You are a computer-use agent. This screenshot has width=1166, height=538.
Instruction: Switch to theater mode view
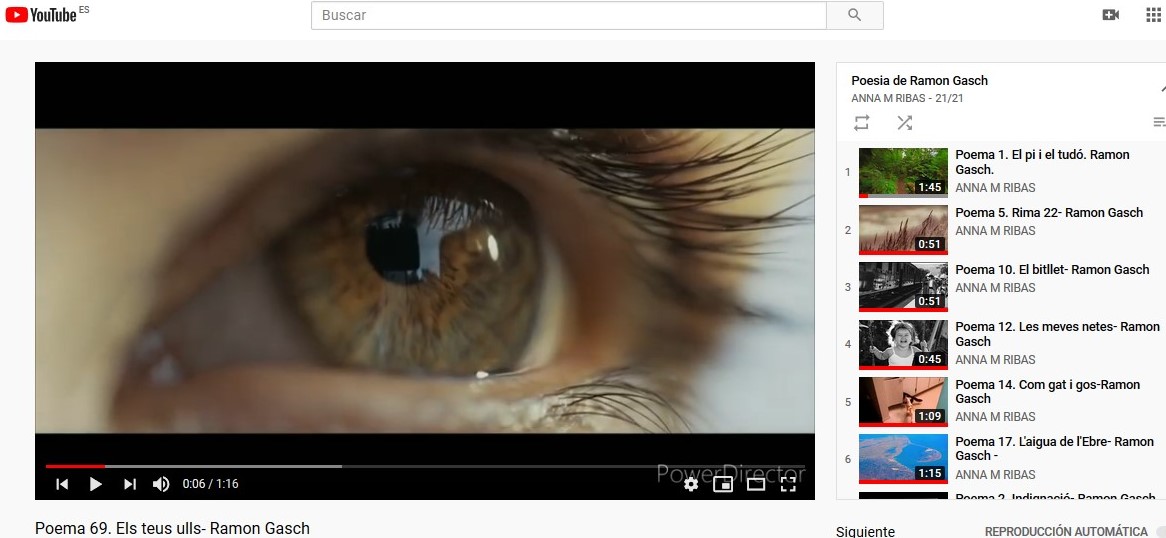click(x=756, y=484)
